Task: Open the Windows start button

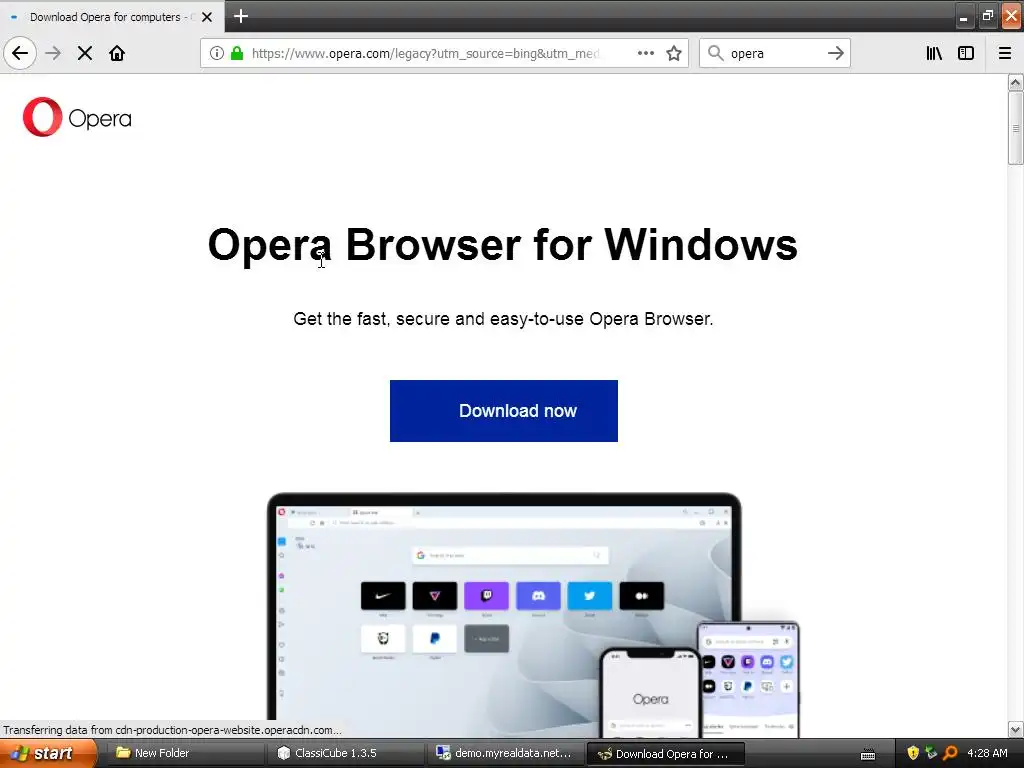Action: coord(47,753)
